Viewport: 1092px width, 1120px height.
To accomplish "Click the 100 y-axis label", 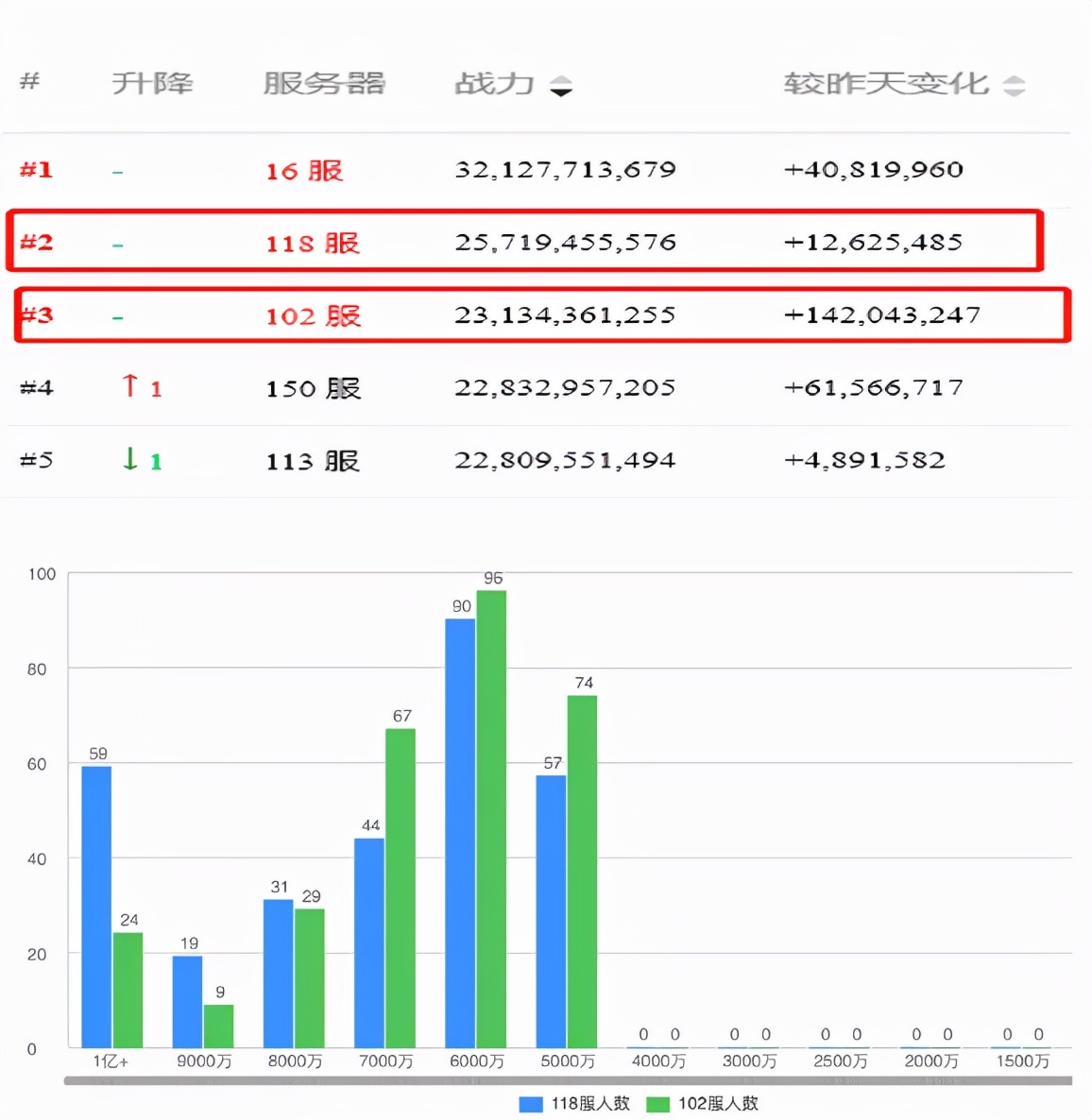I will (x=42, y=574).
